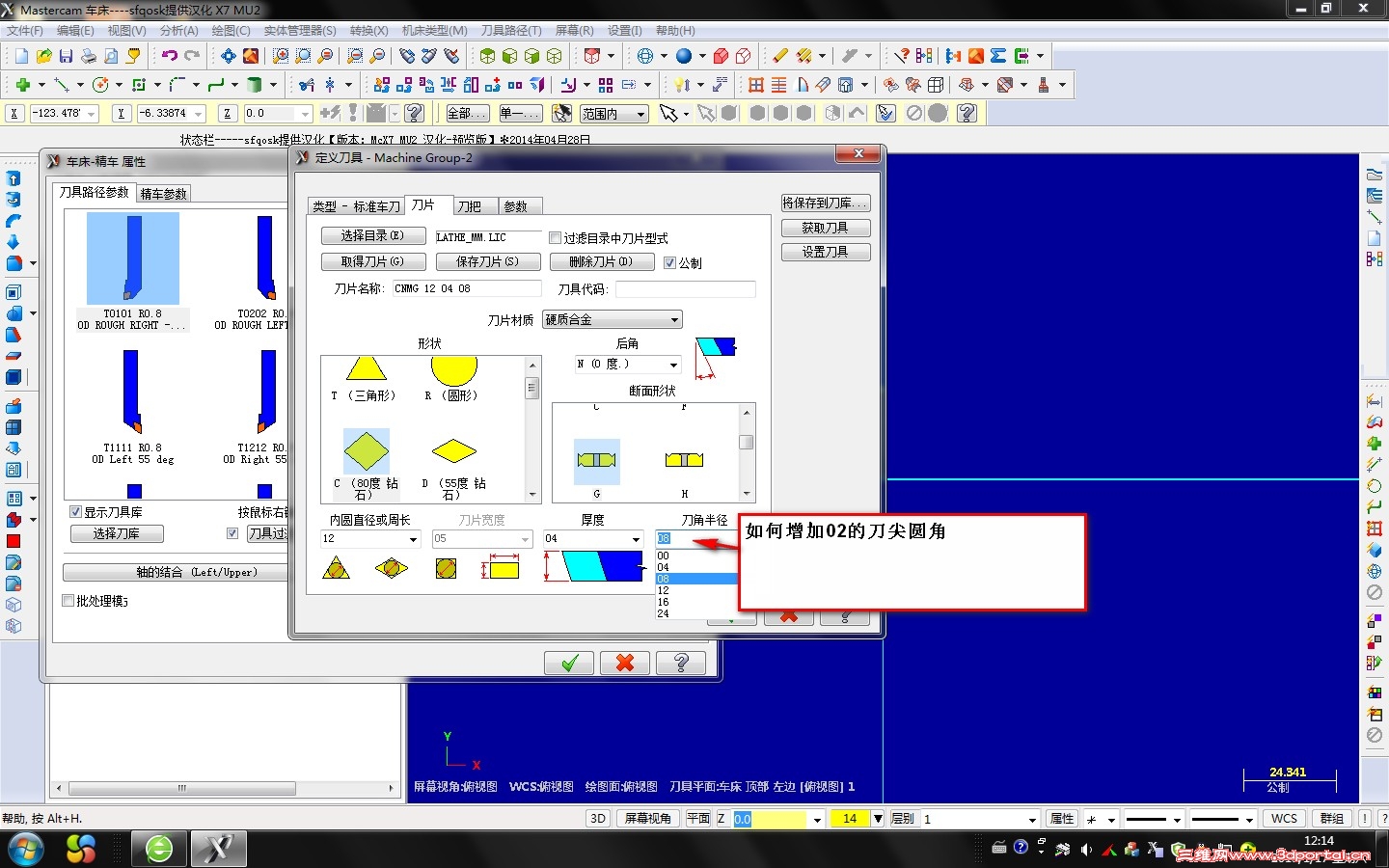Open the 层别 level dropdown in the status bar
Screen dimensions: 1389x868
click(1031, 820)
